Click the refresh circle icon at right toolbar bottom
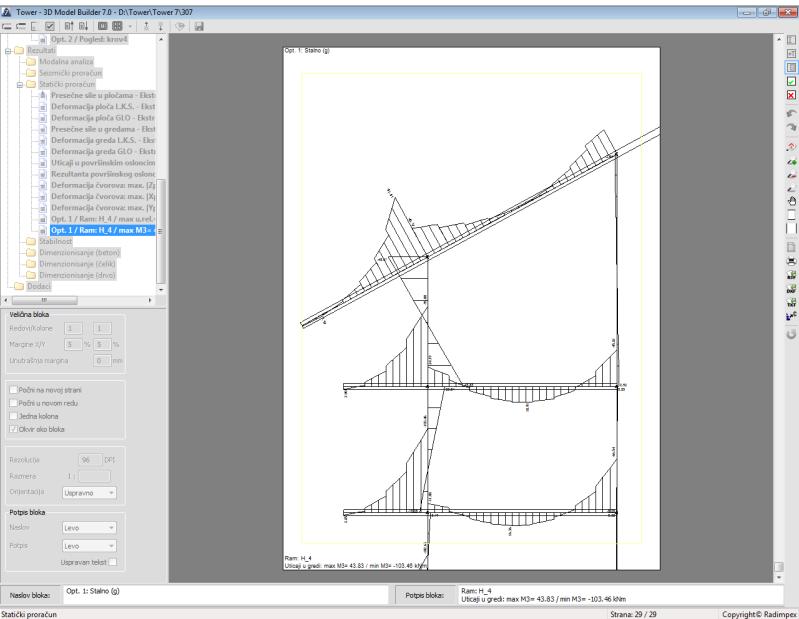This screenshot has width=799, height=619. (791, 334)
